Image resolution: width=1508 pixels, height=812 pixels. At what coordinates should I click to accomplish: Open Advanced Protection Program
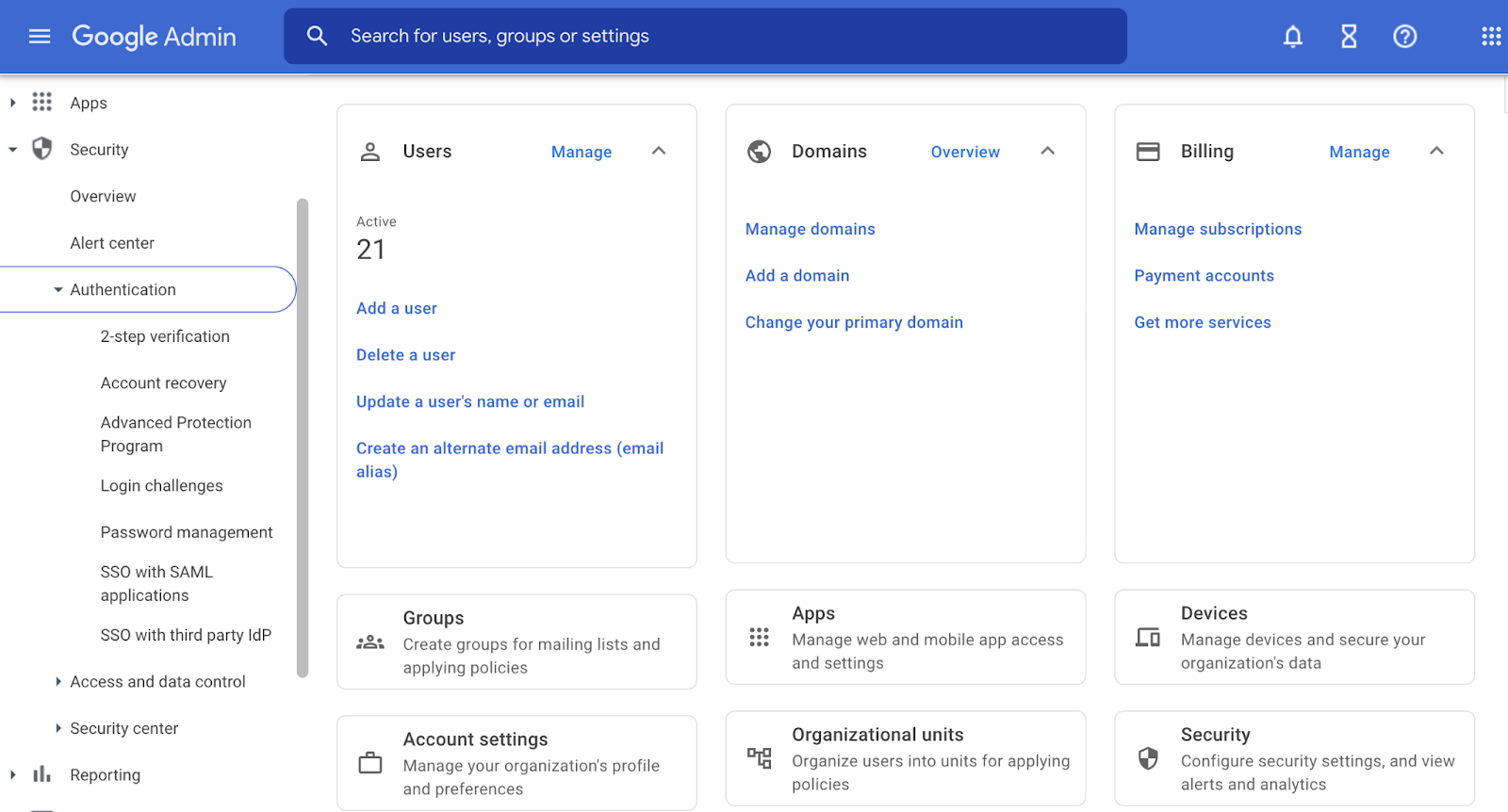click(176, 434)
